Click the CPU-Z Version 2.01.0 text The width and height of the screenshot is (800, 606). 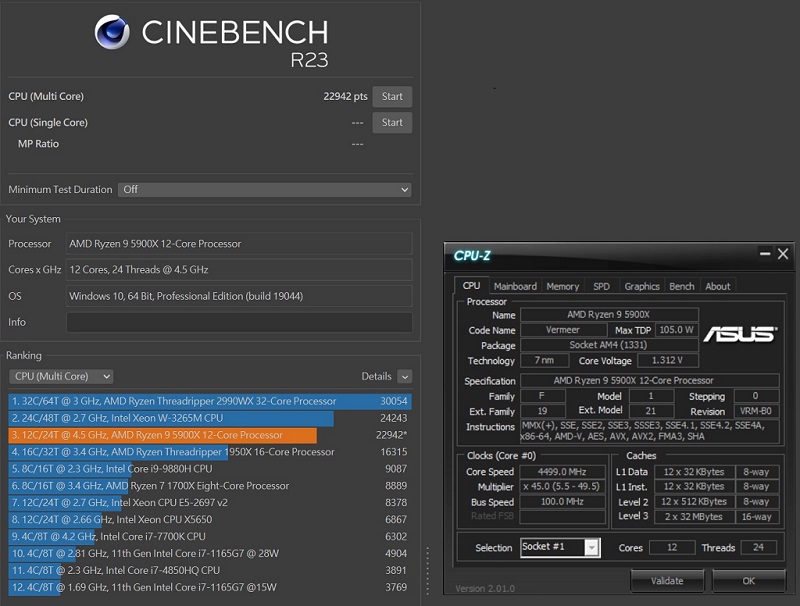click(485, 589)
